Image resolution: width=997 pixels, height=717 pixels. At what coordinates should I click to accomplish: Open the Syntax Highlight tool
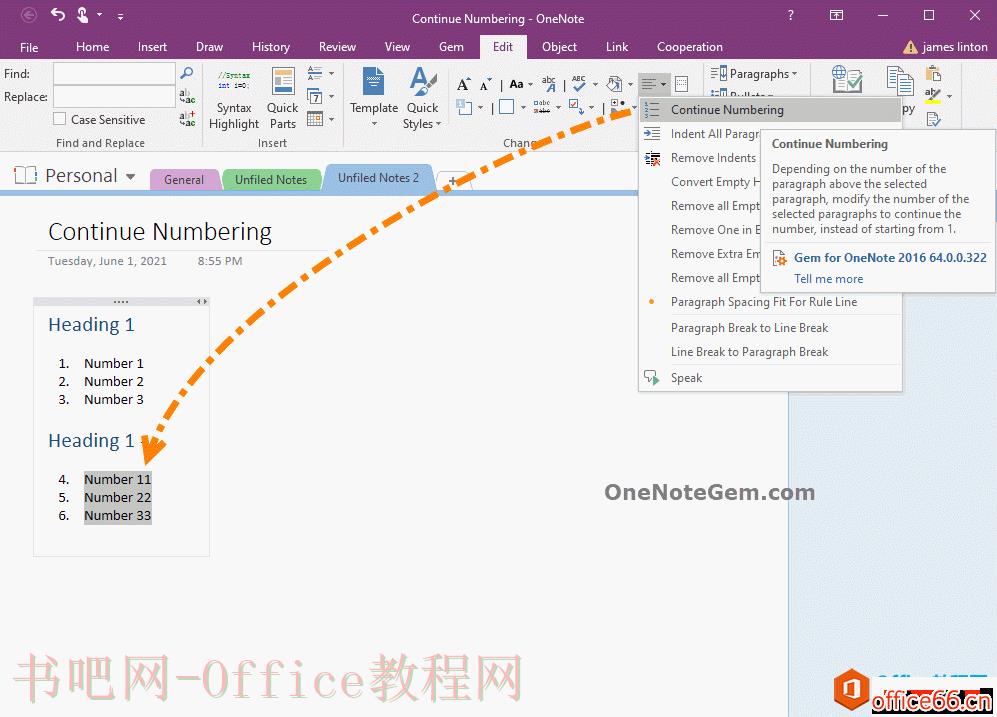[234, 99]
